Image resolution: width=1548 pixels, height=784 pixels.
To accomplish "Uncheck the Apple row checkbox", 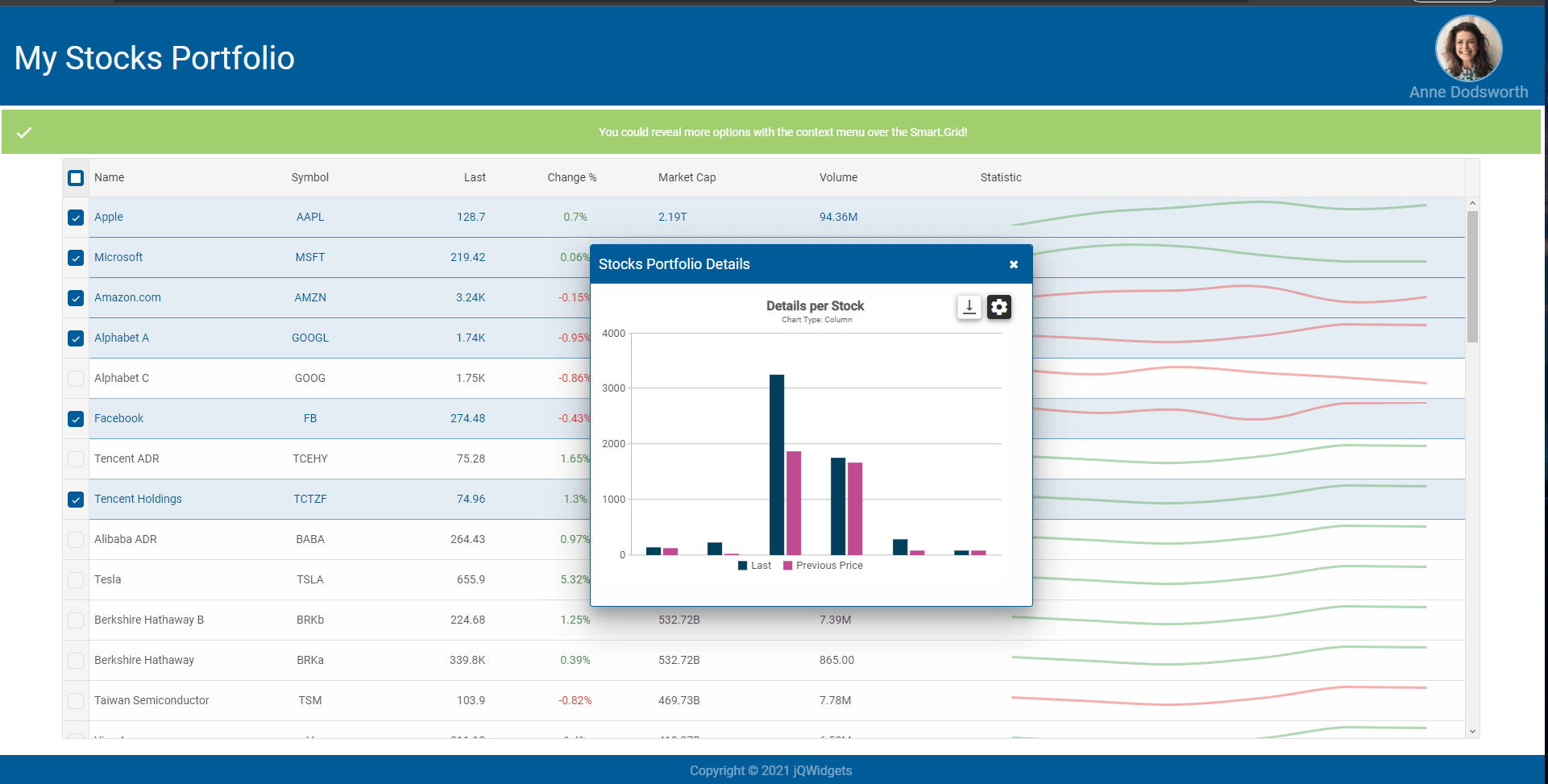I will click(x=76, y=218).
